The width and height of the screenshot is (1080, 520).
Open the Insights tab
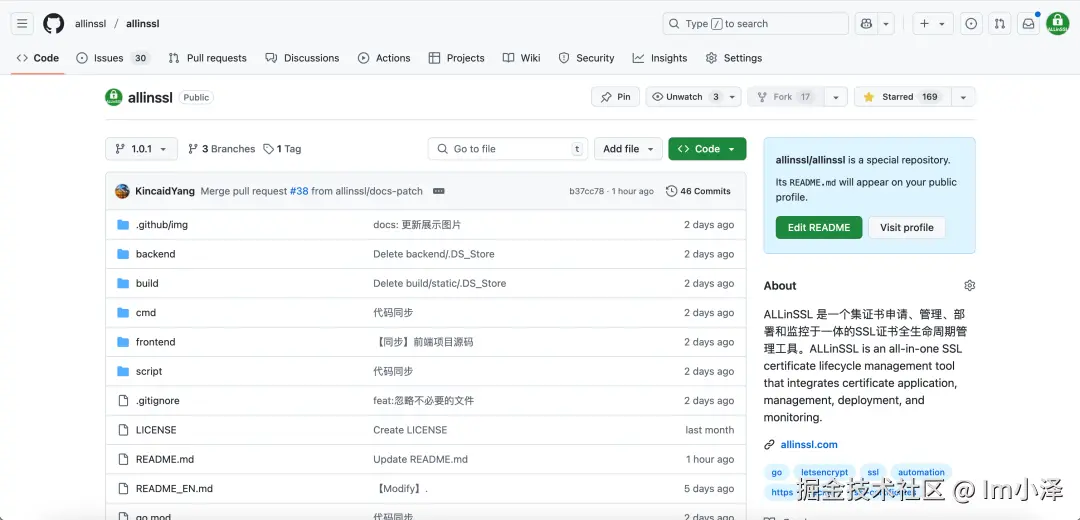[660, 58]
